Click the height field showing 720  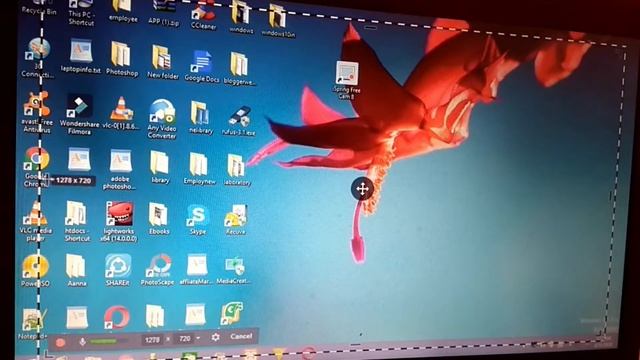(x=184, y=339)
